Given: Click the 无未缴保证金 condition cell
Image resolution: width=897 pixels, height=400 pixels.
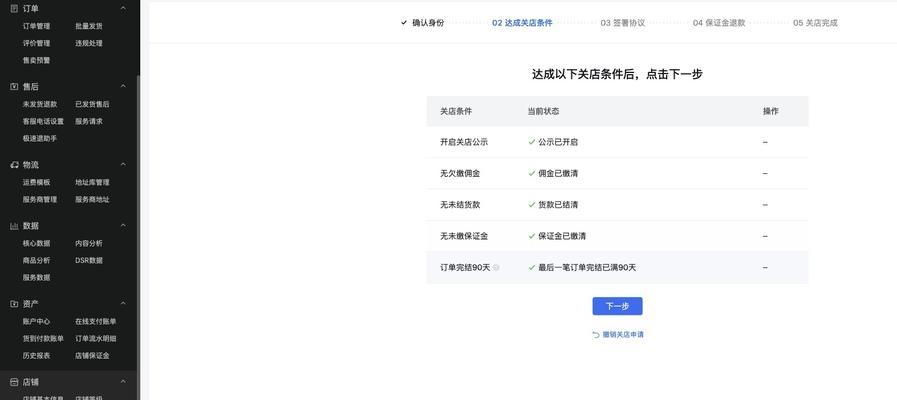Looking at the screenshot, I should [464, 236].
